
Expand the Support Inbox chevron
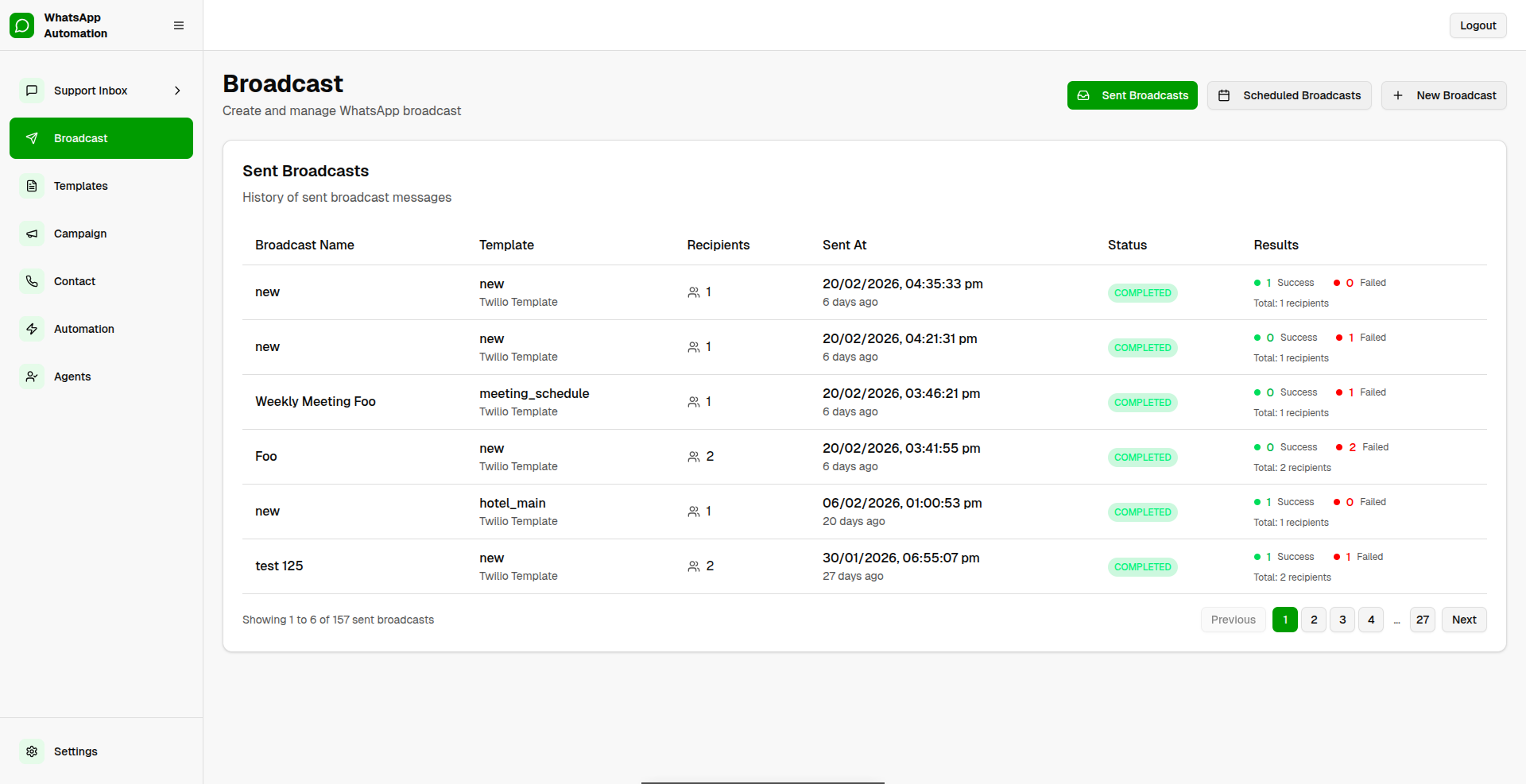(x=176, y=90)
